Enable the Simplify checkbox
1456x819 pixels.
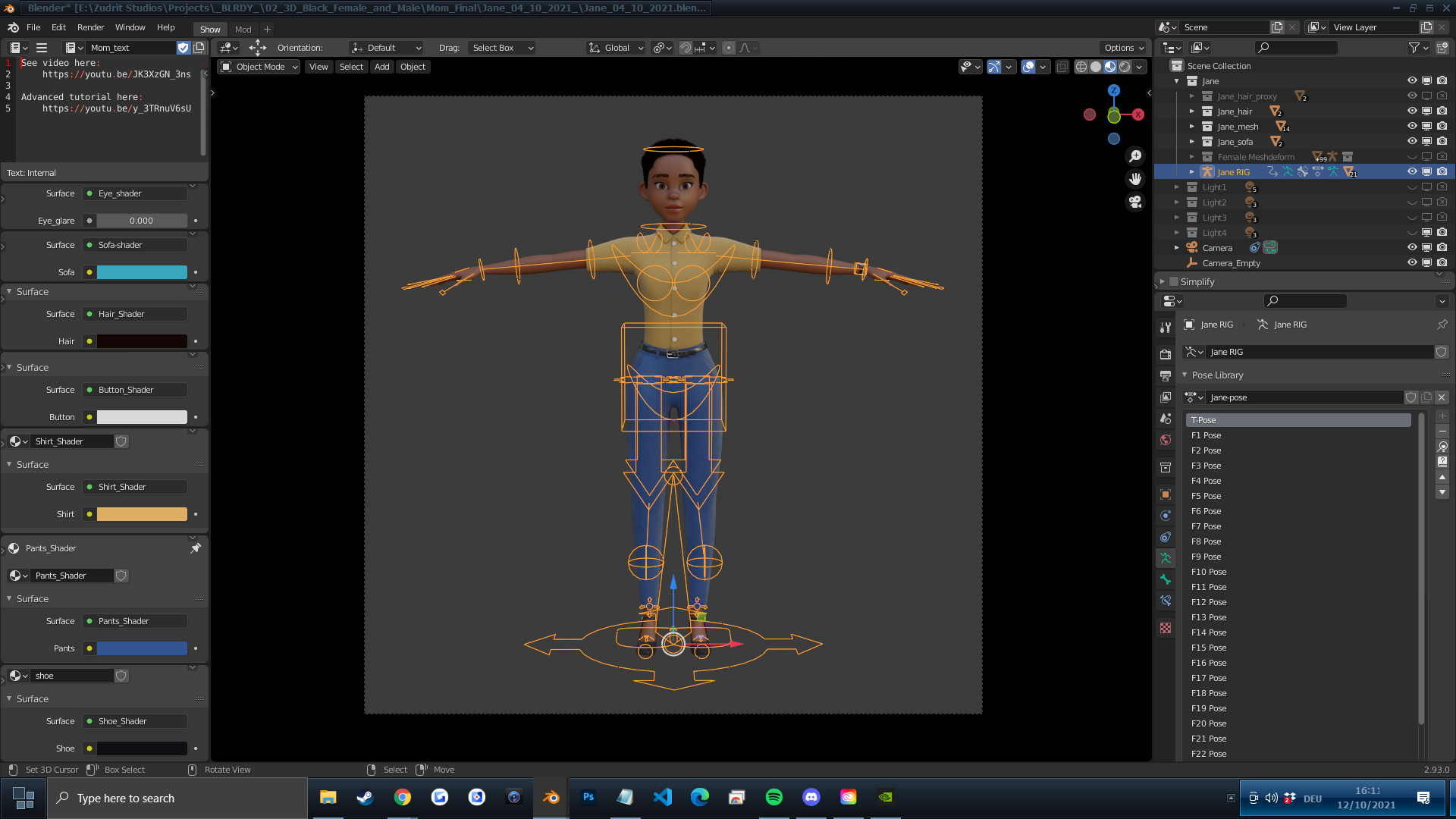(1174, 281)
